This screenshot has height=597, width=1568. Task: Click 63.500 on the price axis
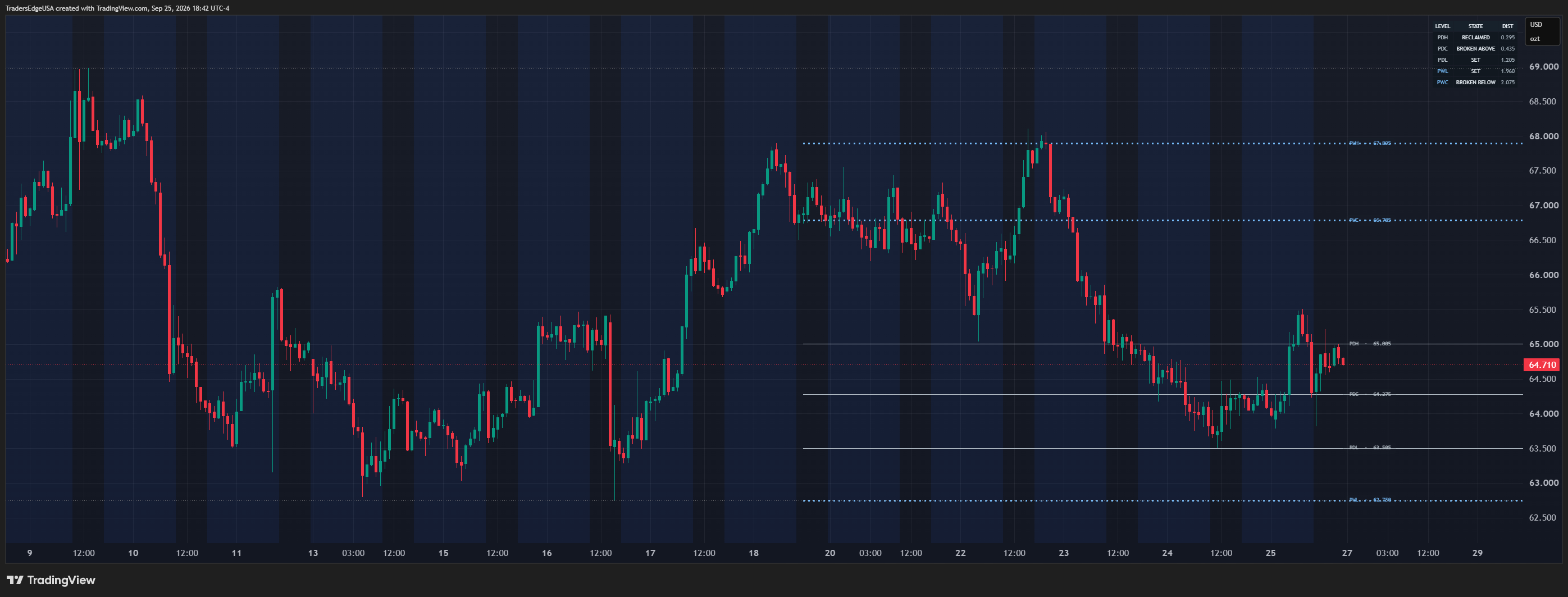pyautogui.click(x=1542, y=449)
